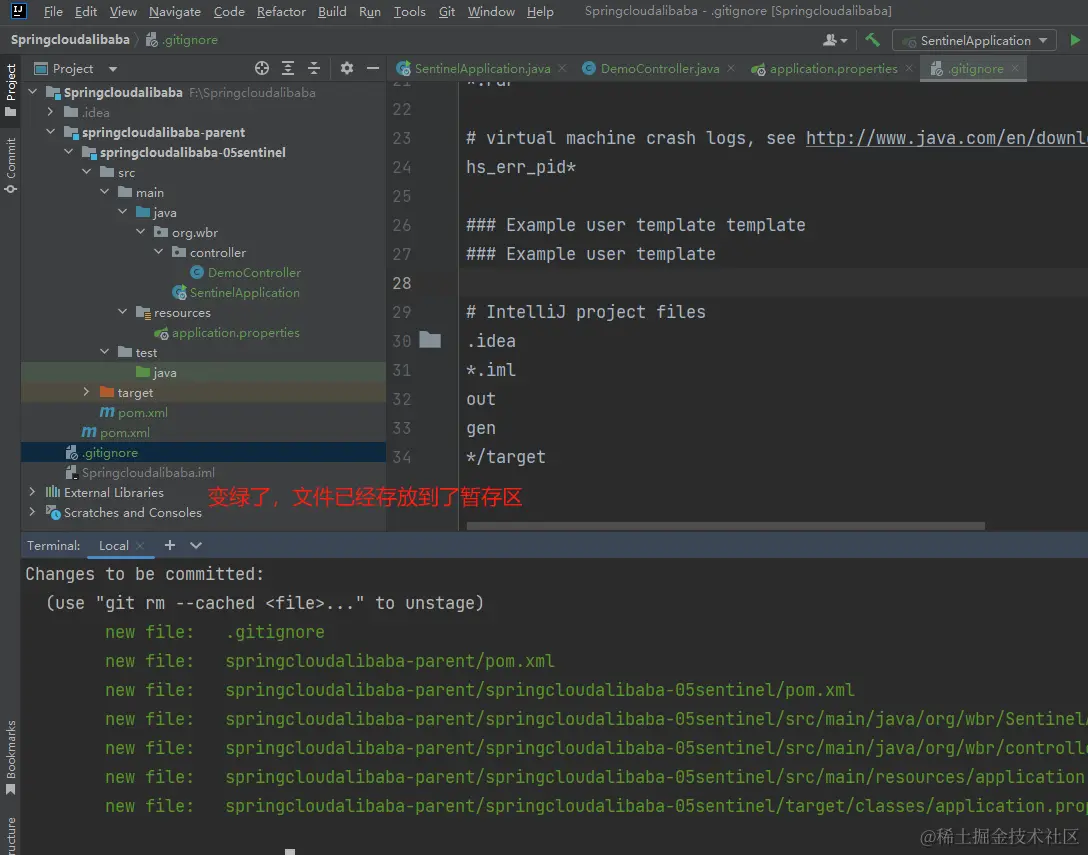This screenshot has height=855, width=1088.
Task: Open the java.com crash logs link
Action: click(946, 138)
